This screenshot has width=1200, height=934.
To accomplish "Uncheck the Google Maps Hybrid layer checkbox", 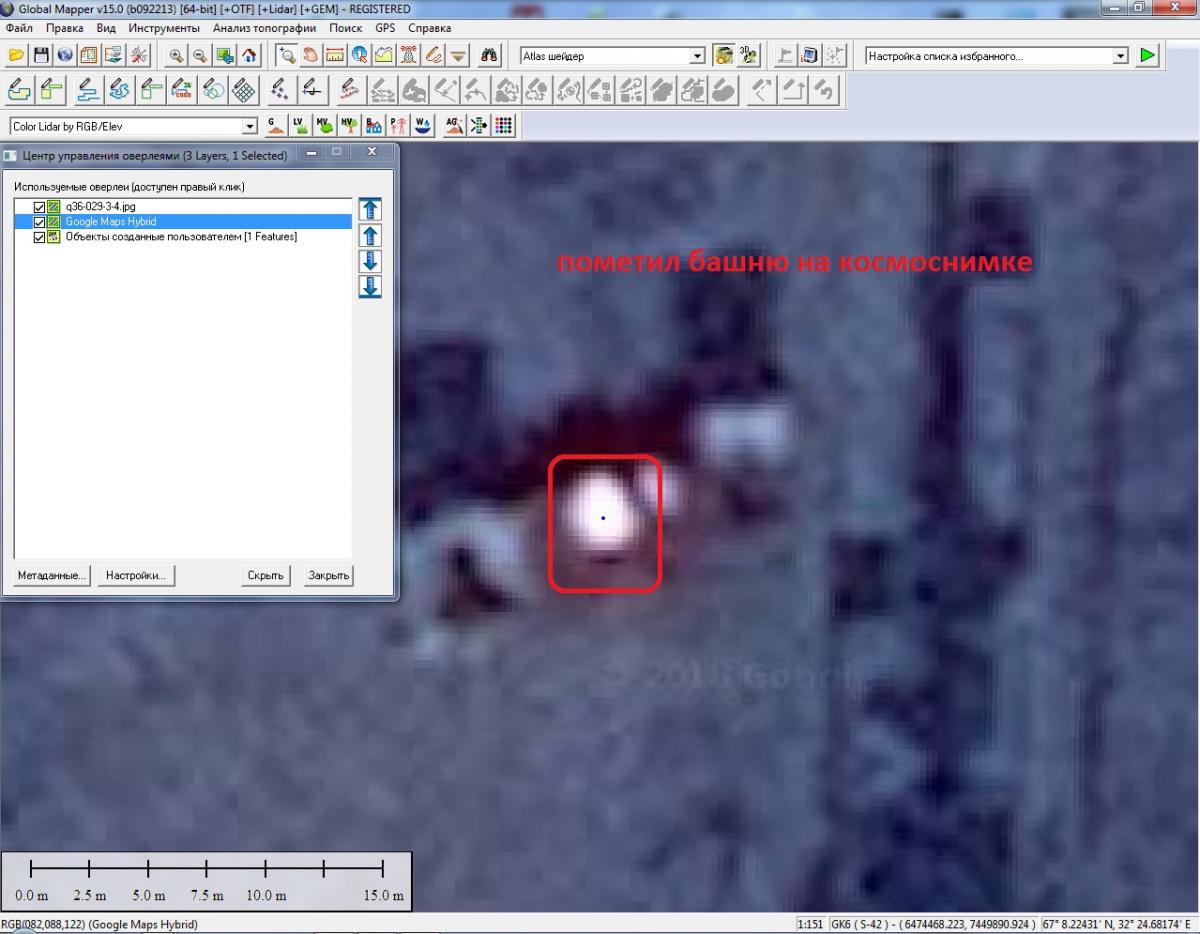I will coord(40,222).
